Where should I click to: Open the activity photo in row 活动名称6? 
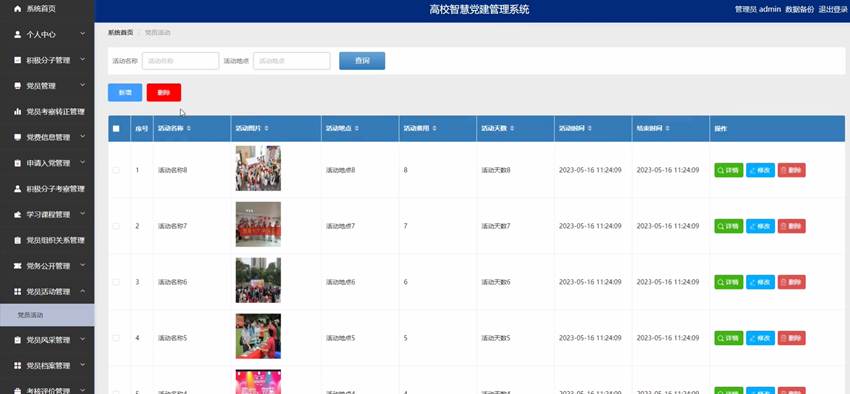(258, 280)
